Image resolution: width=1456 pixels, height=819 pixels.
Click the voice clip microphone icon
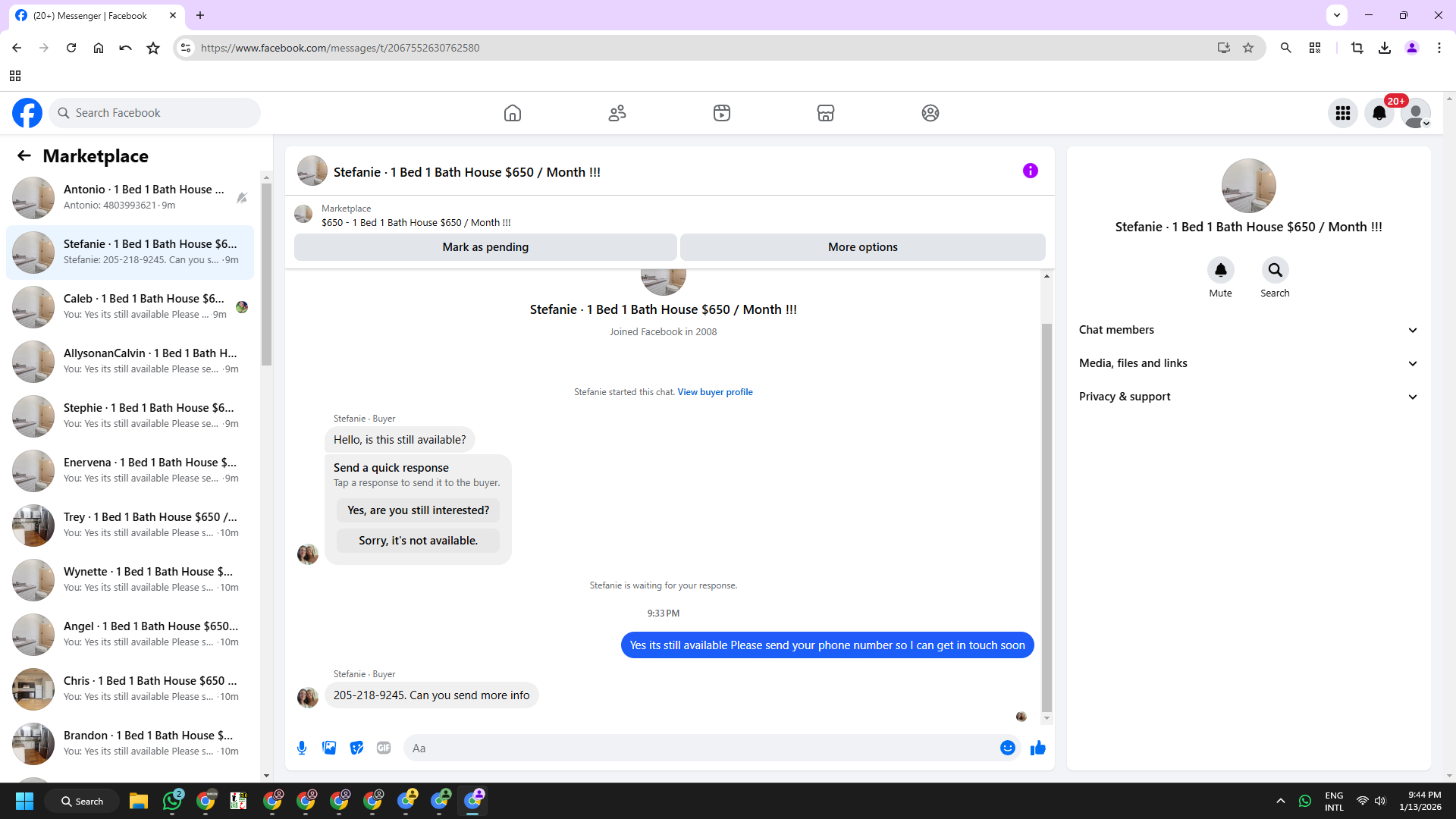tap(302, 748)
